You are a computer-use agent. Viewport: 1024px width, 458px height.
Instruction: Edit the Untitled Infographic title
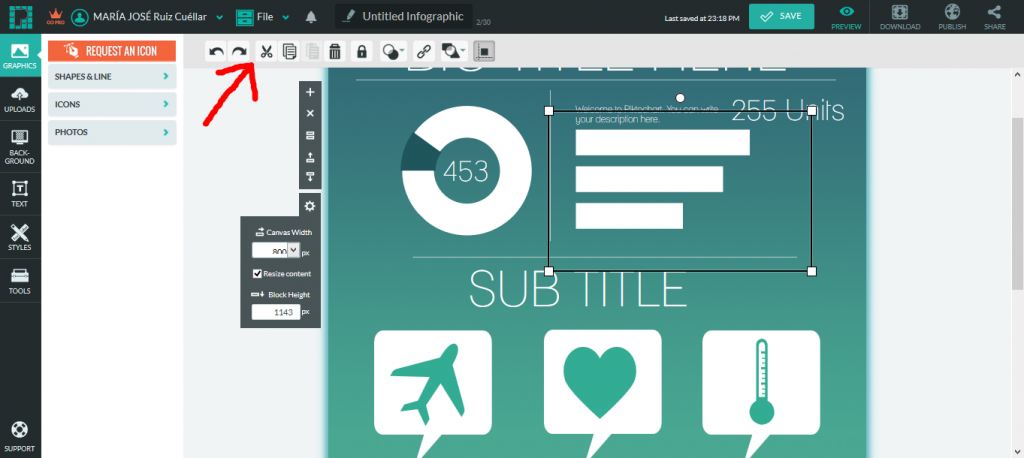tap(404, 16)
